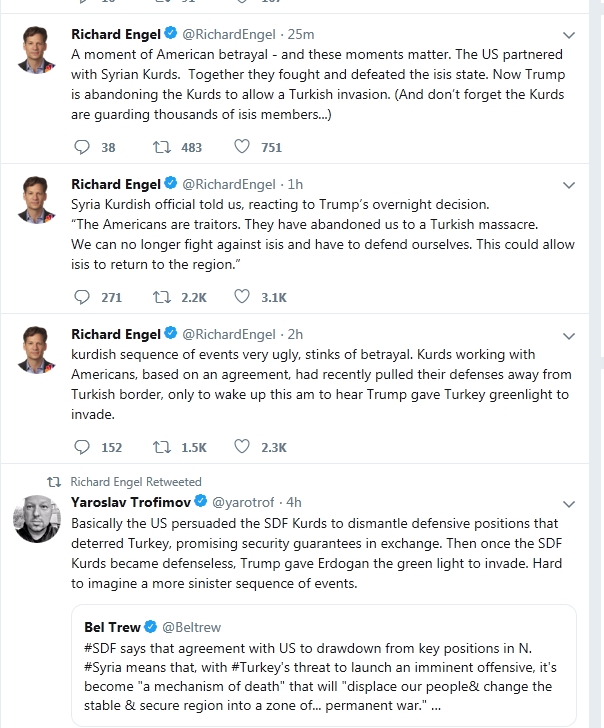Retweet the tweet with 483 retweets

[159, 147]
